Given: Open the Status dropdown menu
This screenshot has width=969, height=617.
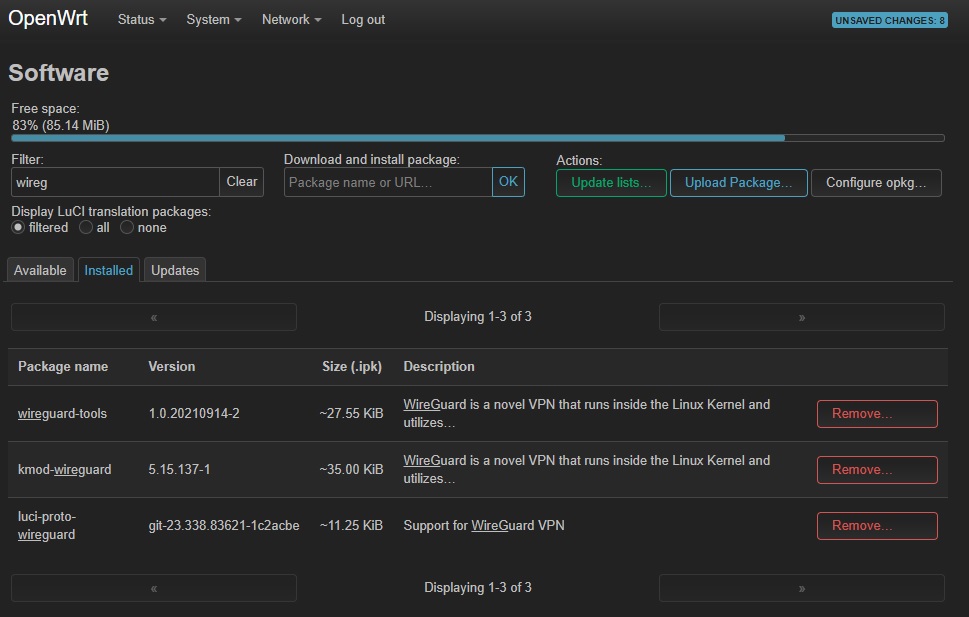Looking at the screenshot, I should pos(142,20).
